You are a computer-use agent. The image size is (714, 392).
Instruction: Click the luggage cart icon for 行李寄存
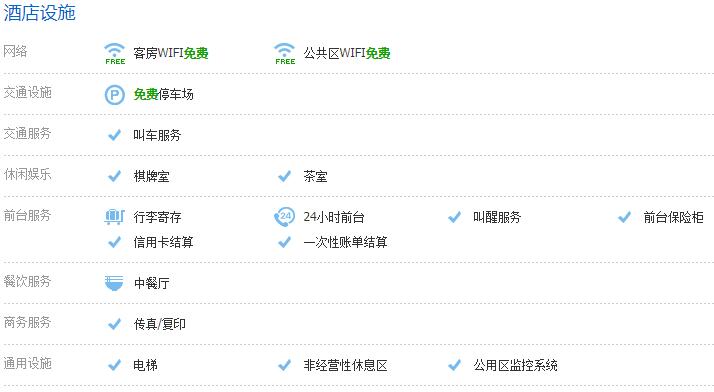(x=114, y=217)
